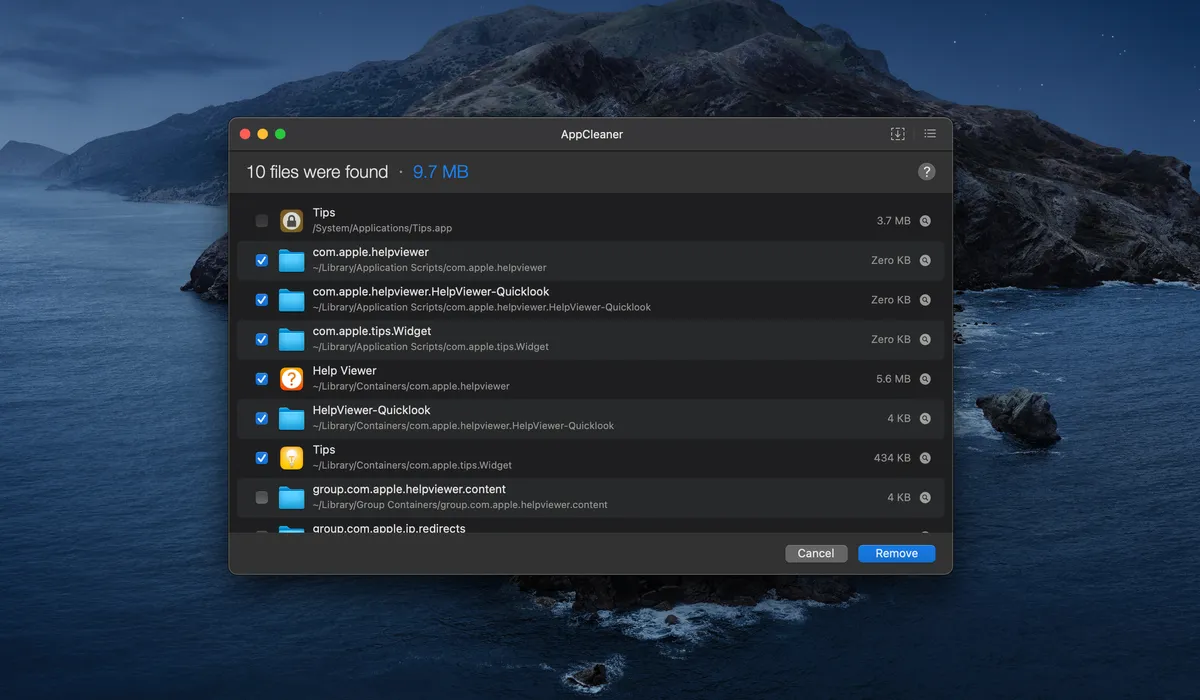Click magnifier for the 434 KB Tips row

click(925, 458)
